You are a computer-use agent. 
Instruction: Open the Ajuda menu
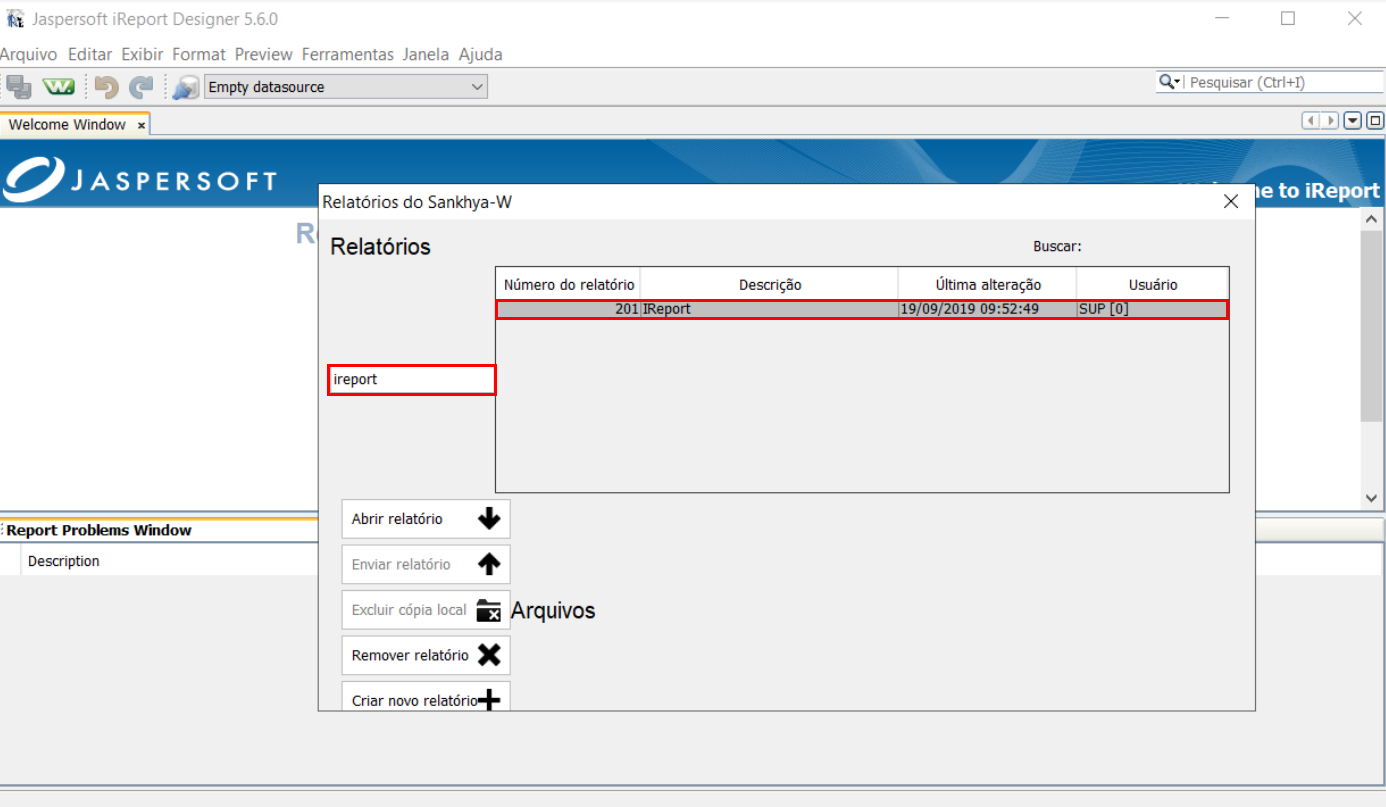click(480, 54)
